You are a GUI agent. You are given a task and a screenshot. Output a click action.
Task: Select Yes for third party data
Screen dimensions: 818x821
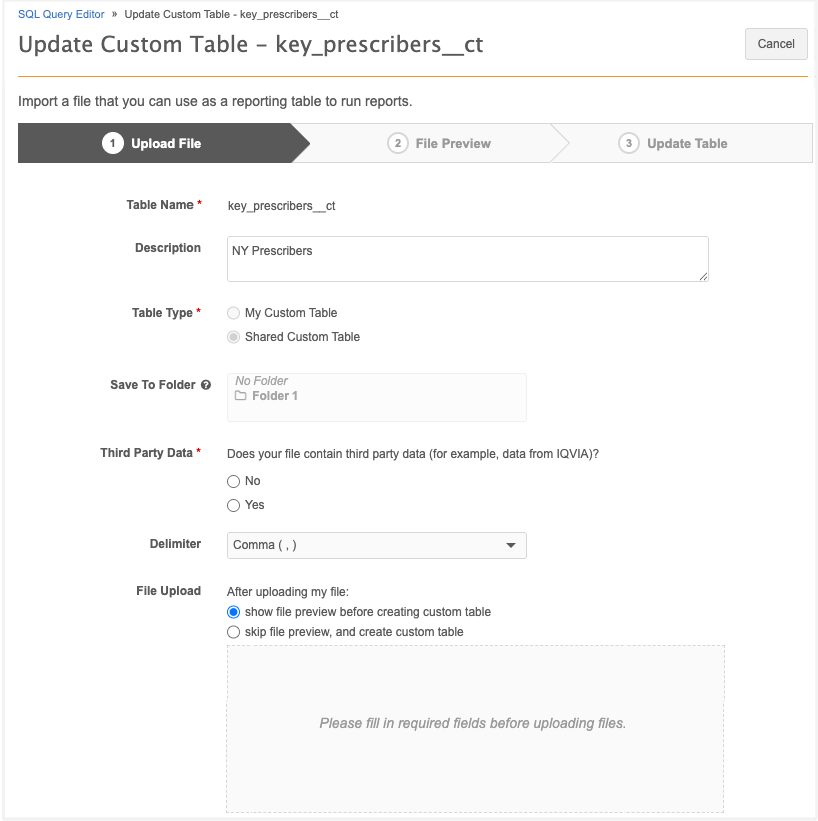[x=234, y=505]
